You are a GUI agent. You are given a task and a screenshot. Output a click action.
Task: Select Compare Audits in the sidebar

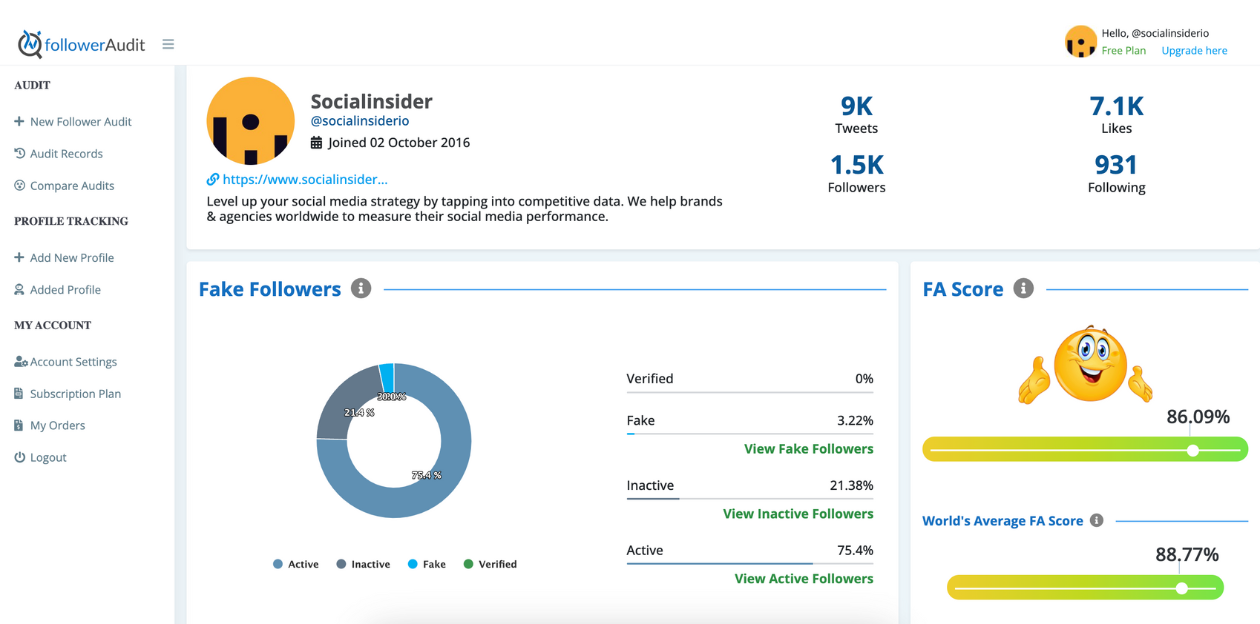point(72,185)
